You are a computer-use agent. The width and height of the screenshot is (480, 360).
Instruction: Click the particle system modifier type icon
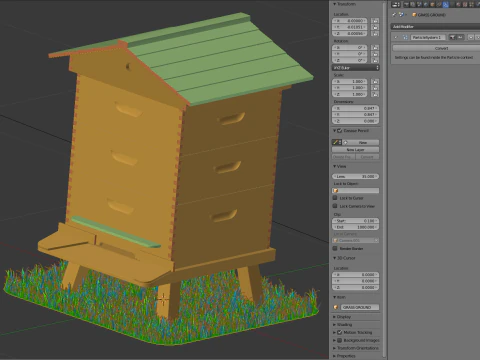(x=405, y=37)
